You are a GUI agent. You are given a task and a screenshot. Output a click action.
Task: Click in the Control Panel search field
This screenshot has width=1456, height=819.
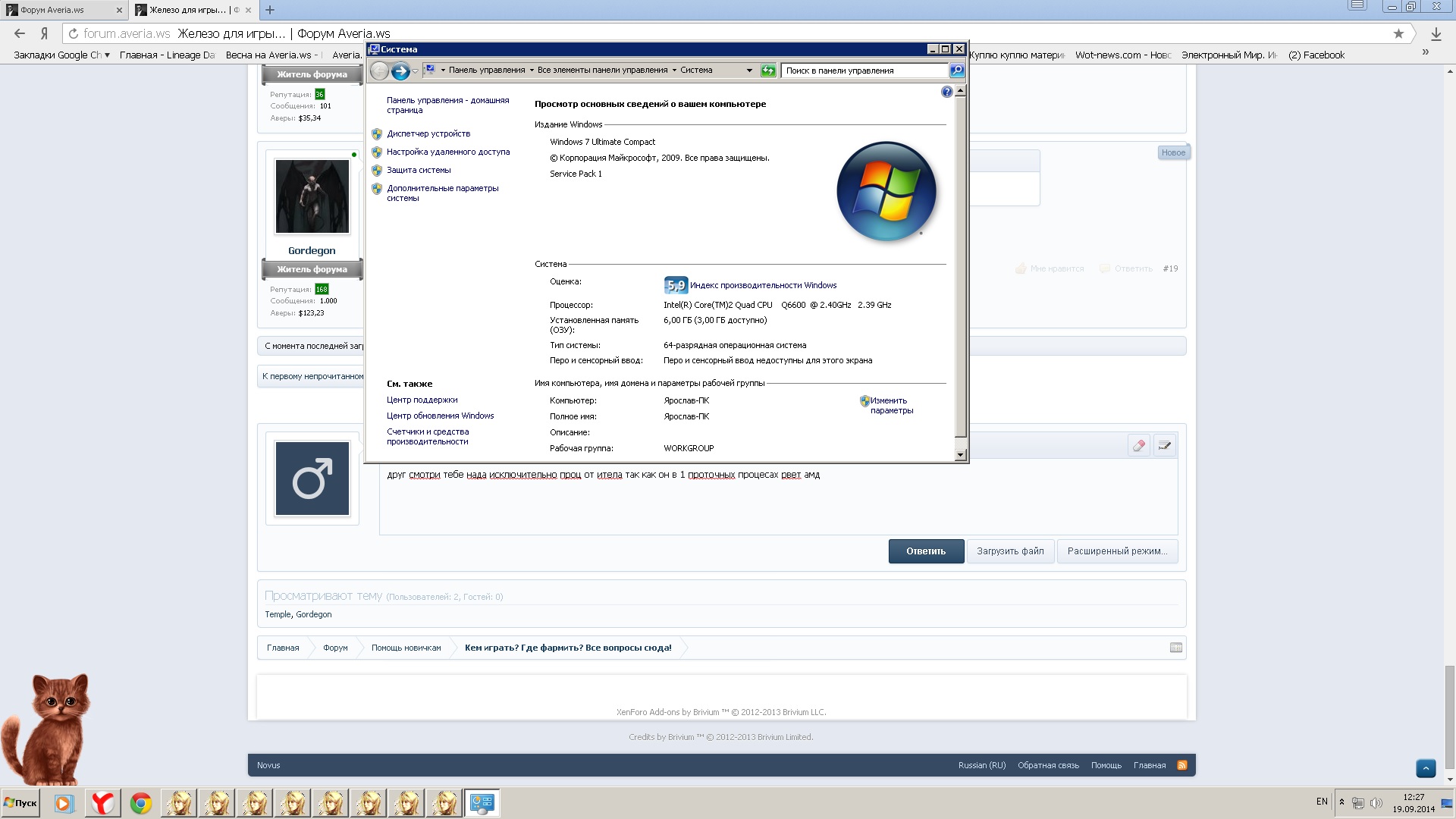coord(863,71)
